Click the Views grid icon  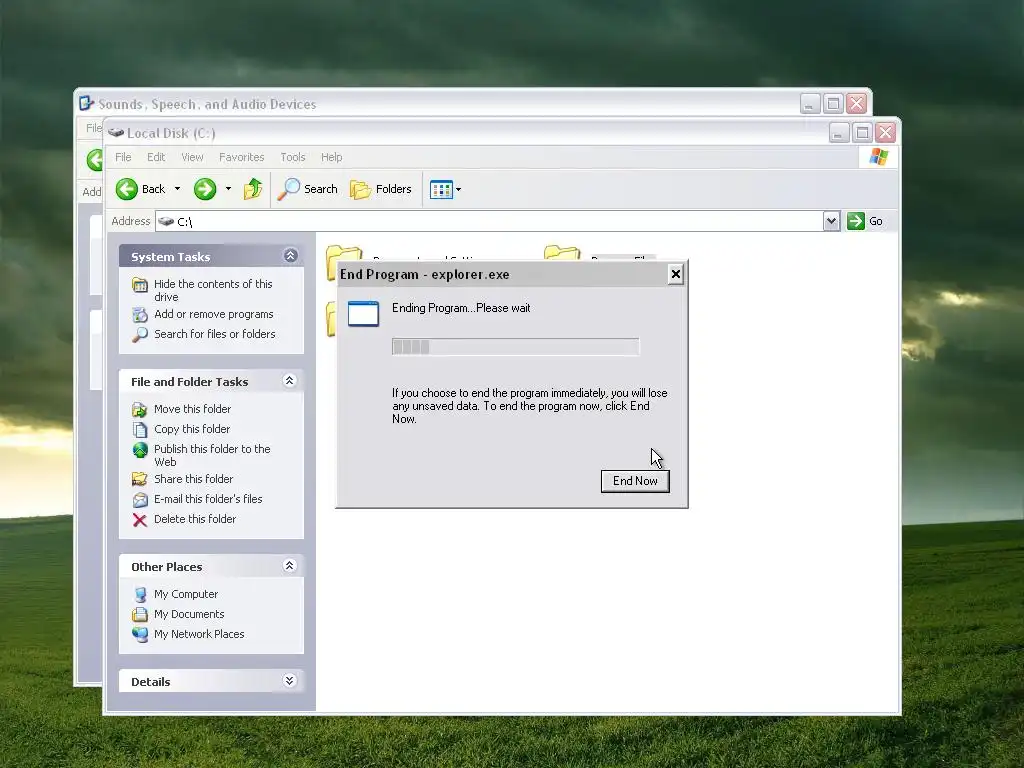click(441, 189)
